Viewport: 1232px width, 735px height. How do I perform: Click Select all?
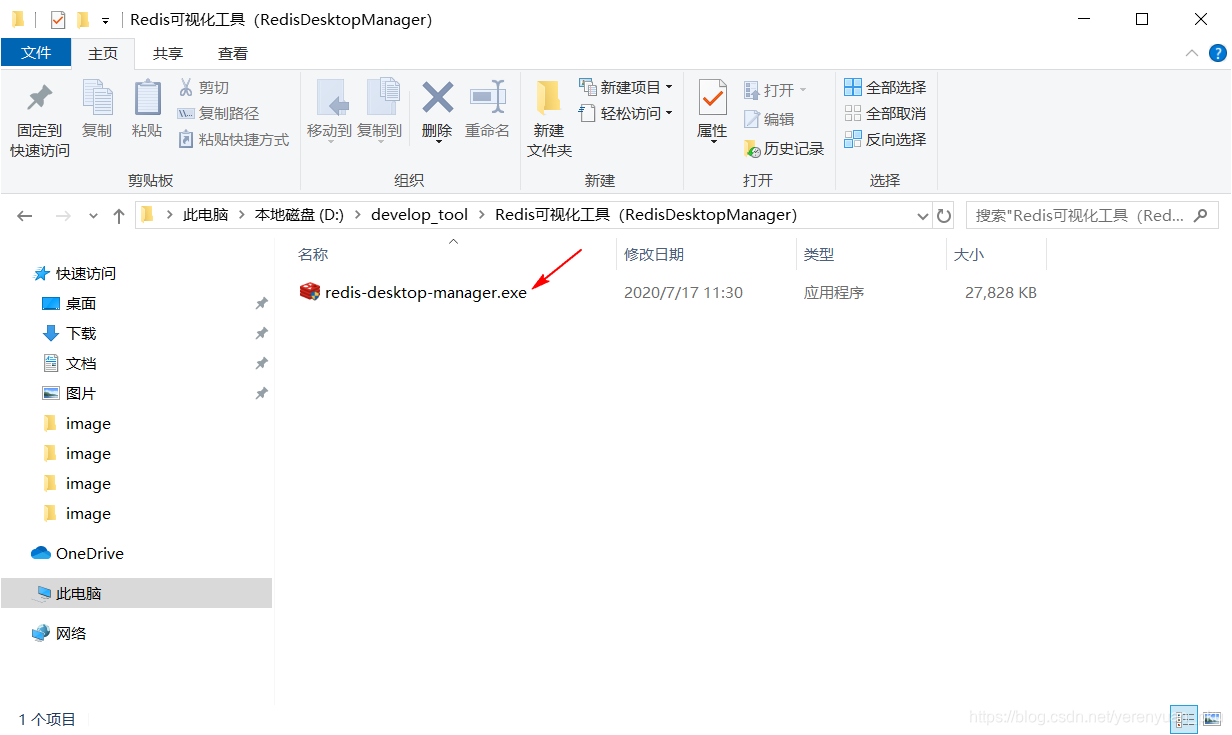click(x=885, y=88)
